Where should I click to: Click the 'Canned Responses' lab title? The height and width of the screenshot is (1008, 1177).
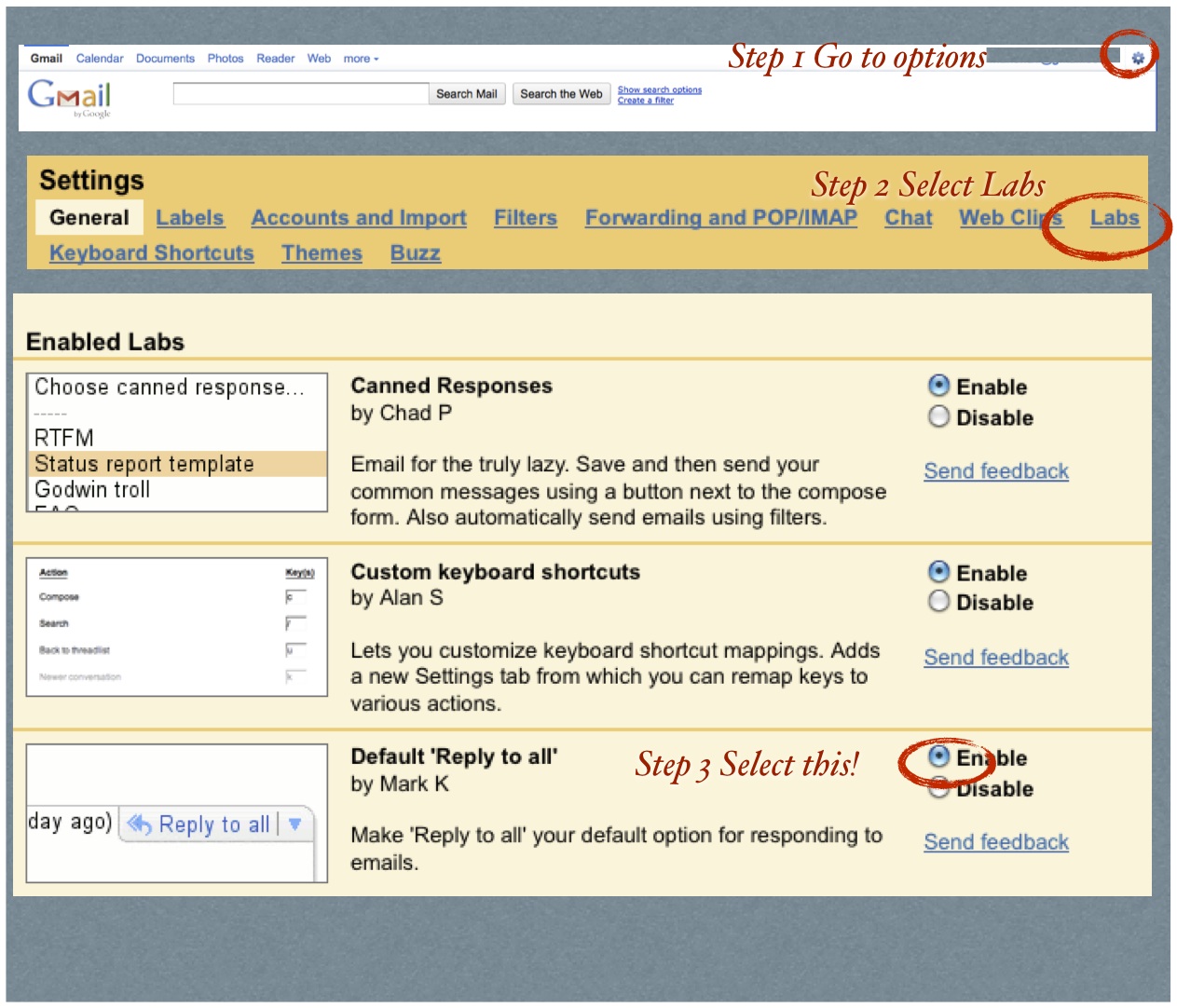click(452, 386)
